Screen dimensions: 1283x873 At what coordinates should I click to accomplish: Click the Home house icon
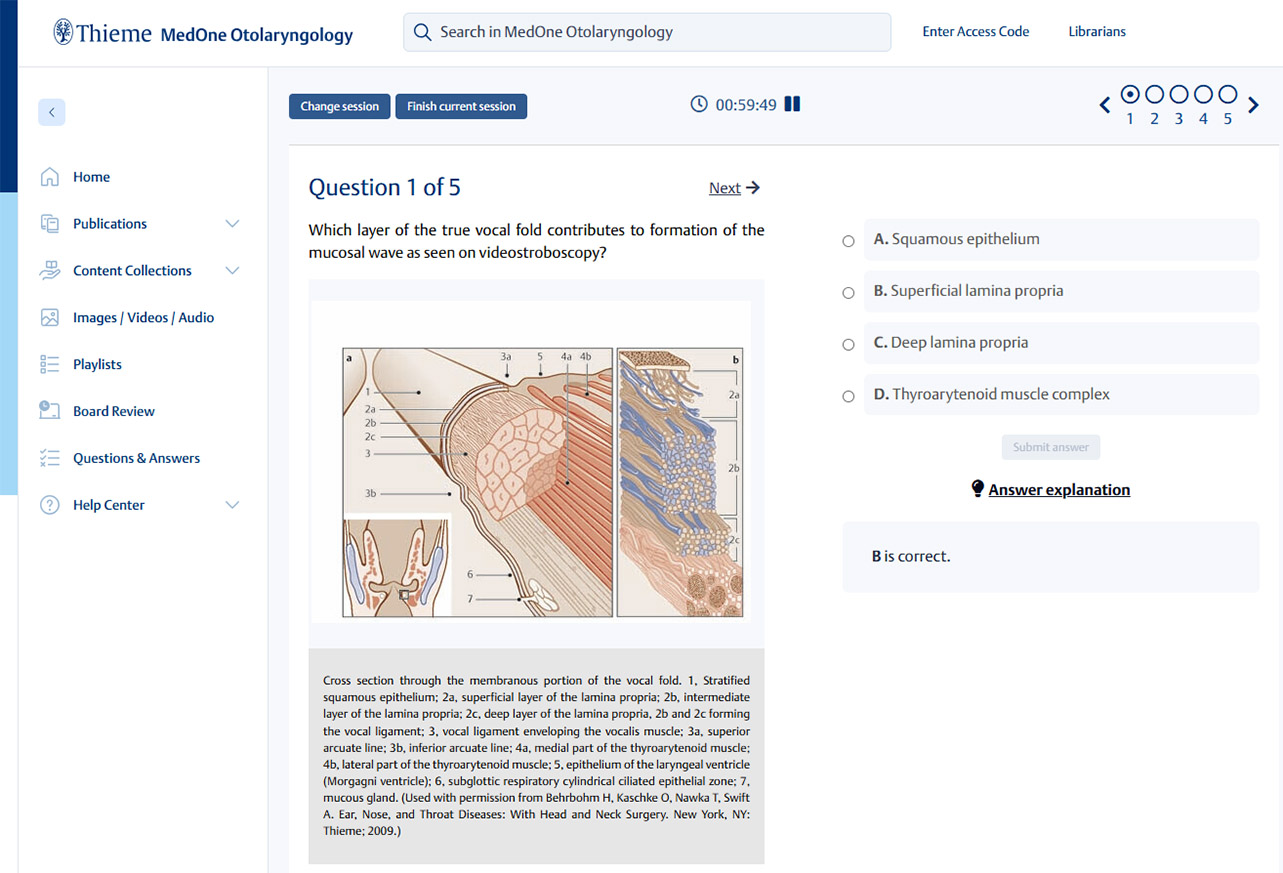click(50, 177)
